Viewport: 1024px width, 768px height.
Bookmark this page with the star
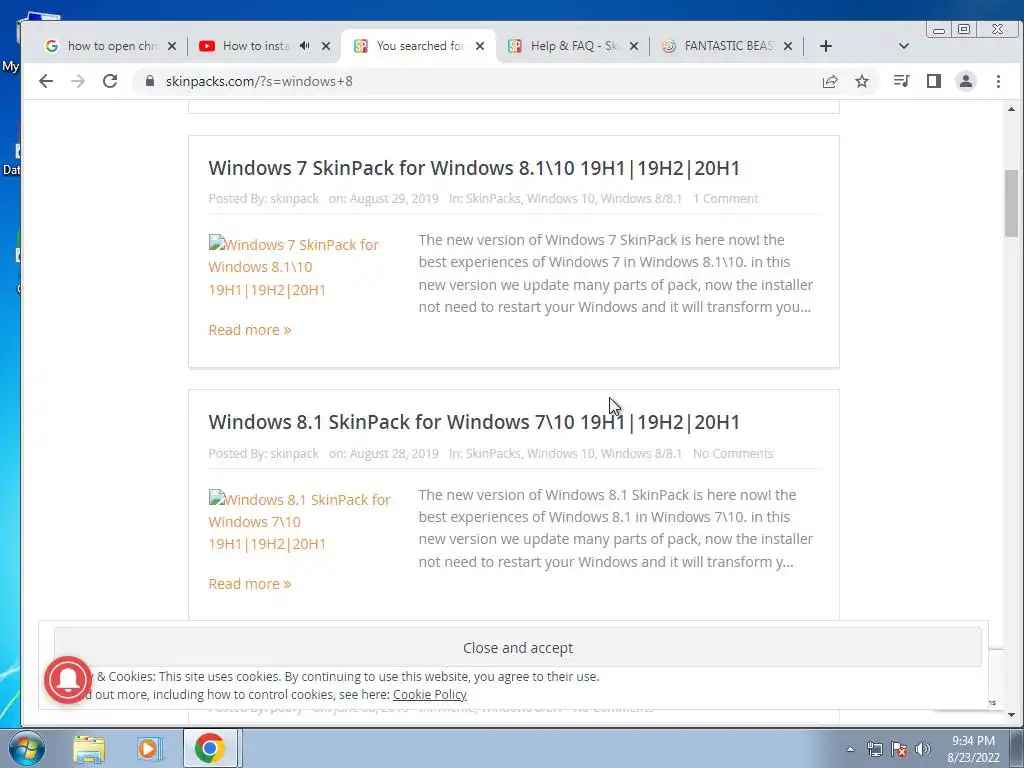[x=862, y=81]
